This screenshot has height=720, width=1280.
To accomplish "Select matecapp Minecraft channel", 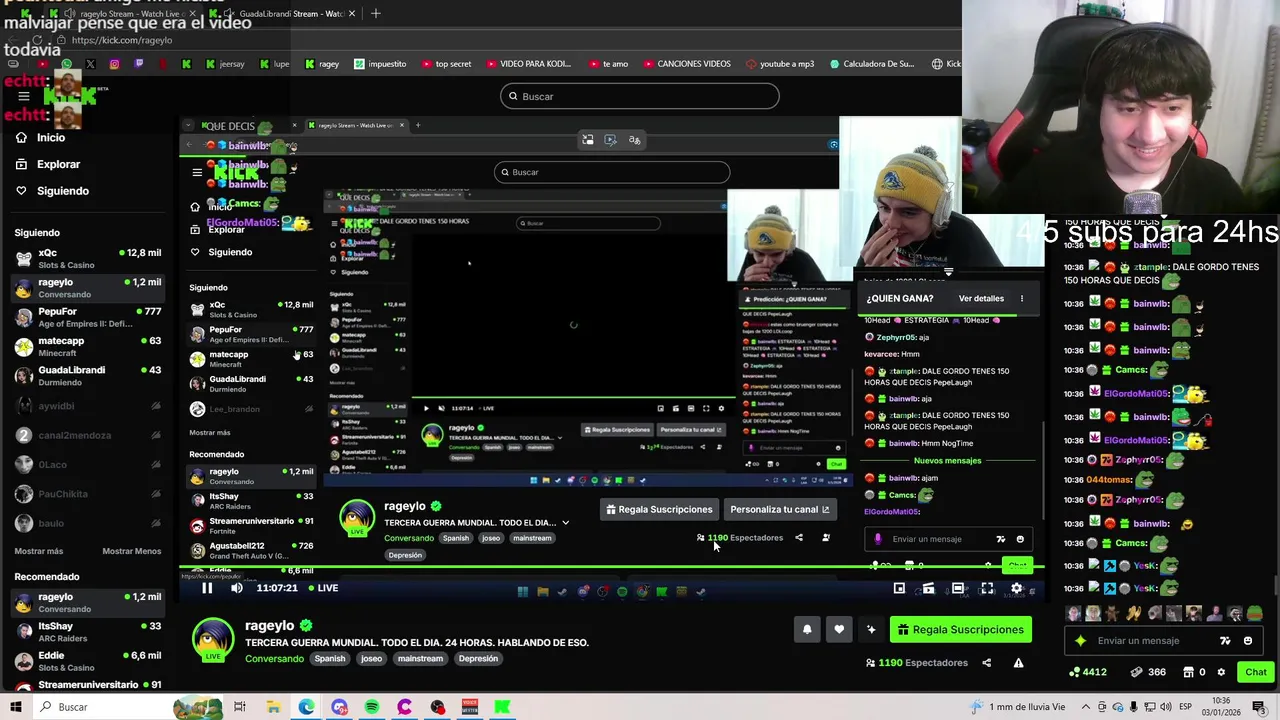I will [88, 346].
